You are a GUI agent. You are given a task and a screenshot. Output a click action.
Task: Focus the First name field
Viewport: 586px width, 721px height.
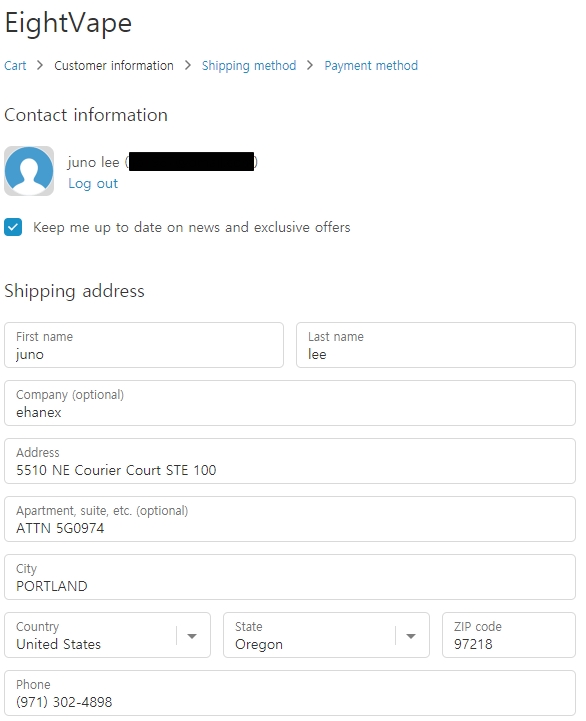click(x=144, y=345)
